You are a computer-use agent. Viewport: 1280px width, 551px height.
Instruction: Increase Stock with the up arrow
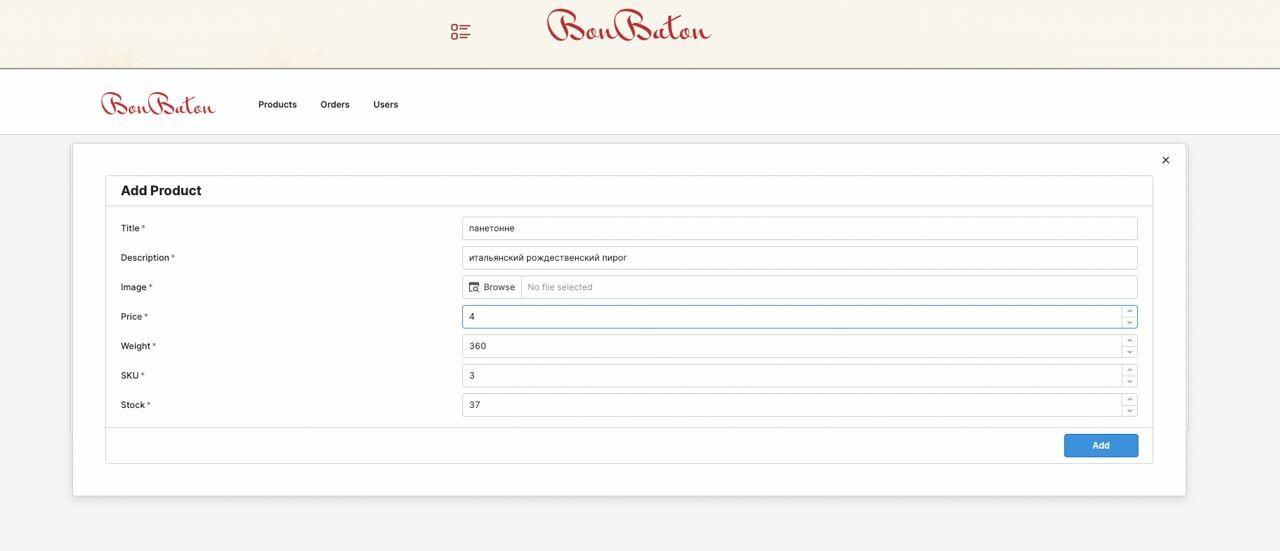1129,400
